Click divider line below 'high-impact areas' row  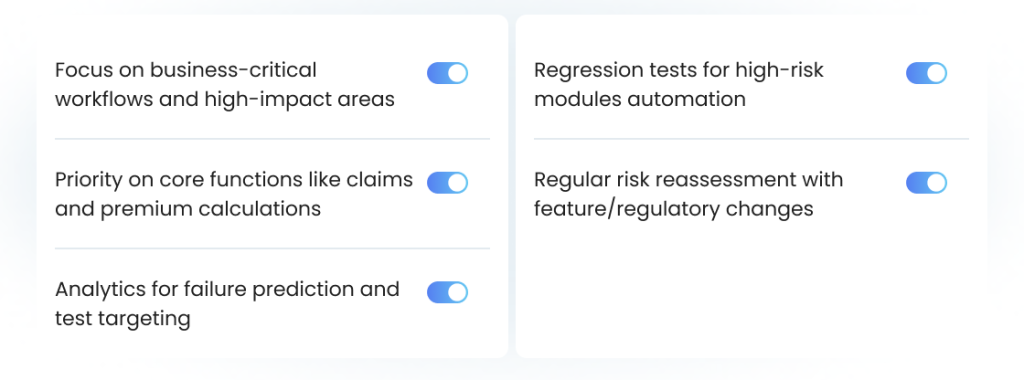tap(272, 138)
